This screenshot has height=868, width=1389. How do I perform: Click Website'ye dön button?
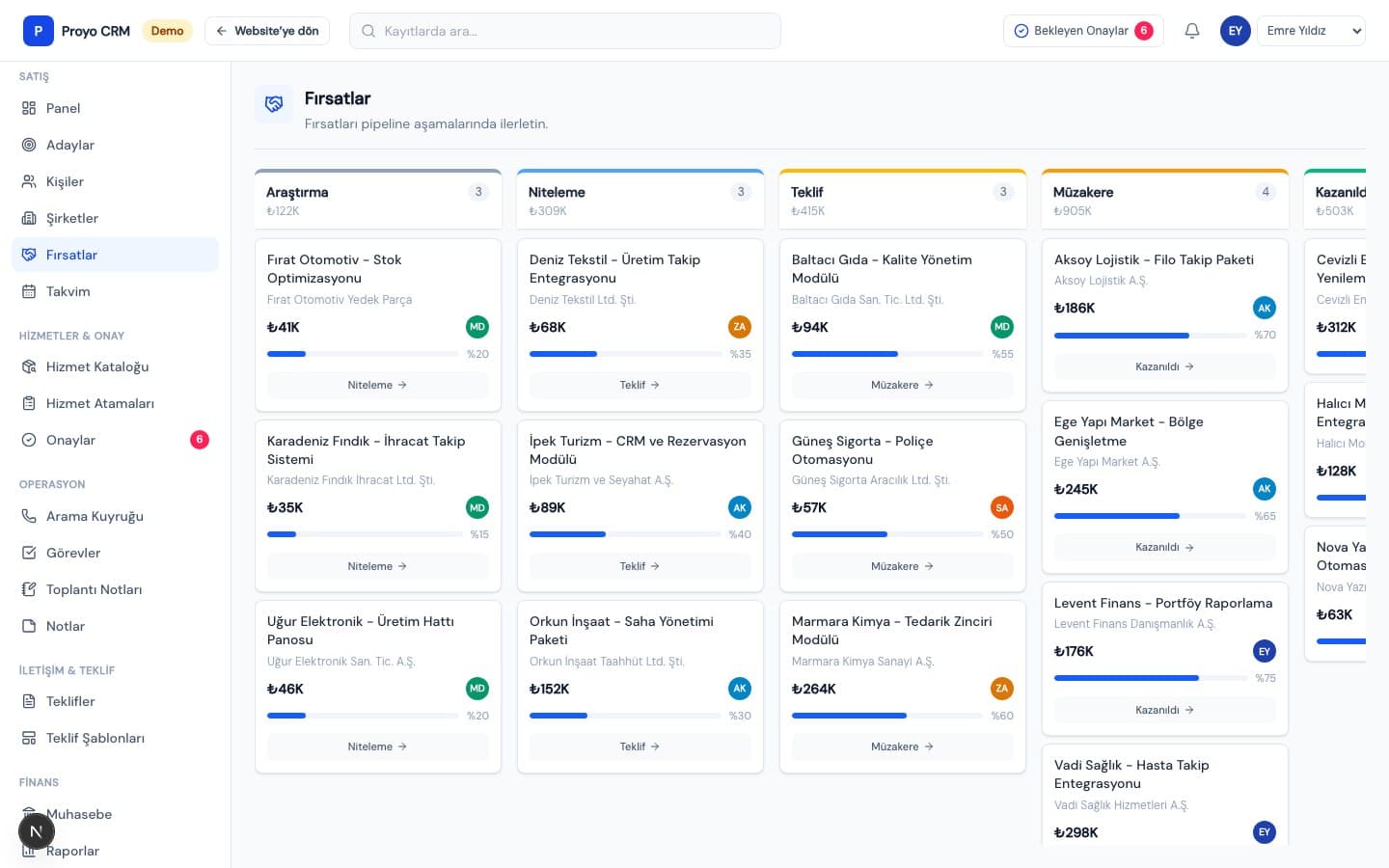coord(267,31)
